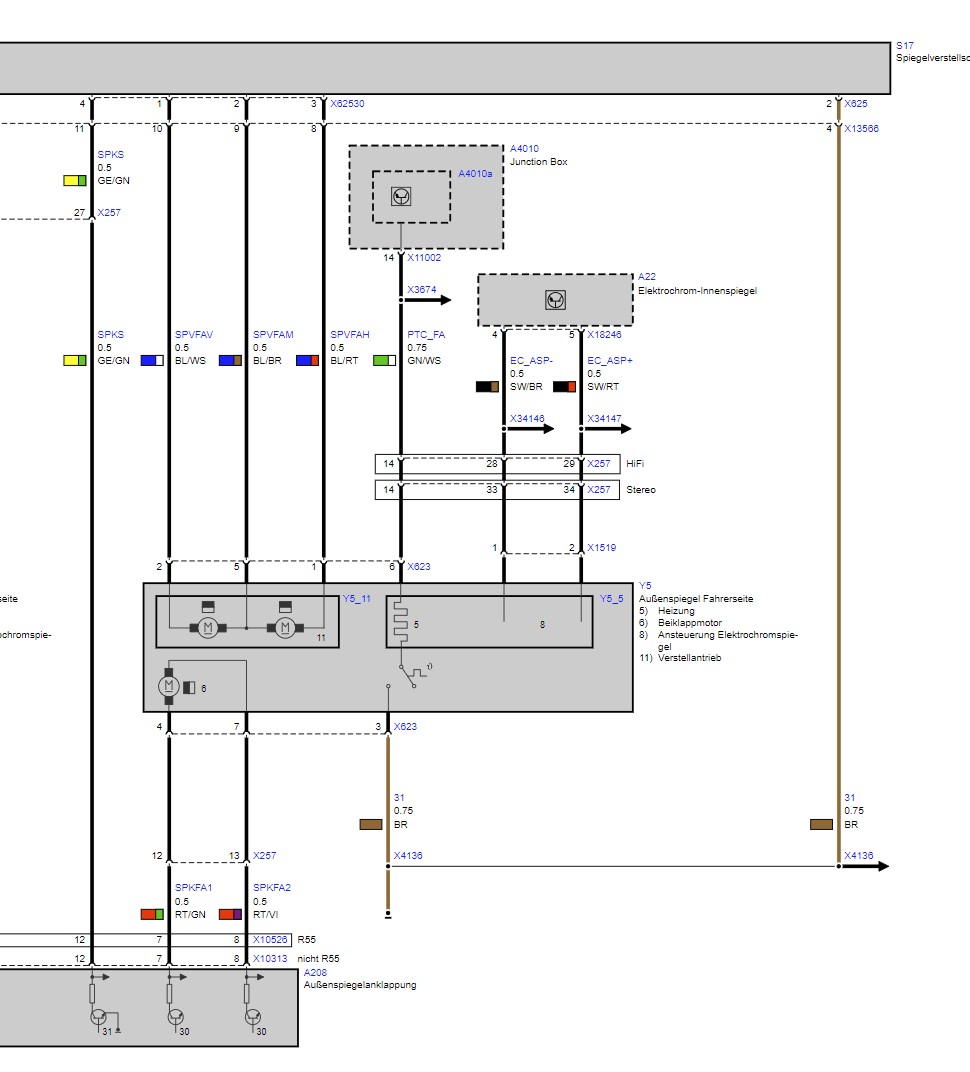
Task: Click the icon in the Elektrochrom-Innenspiegel box
Action: click(555, 300)
